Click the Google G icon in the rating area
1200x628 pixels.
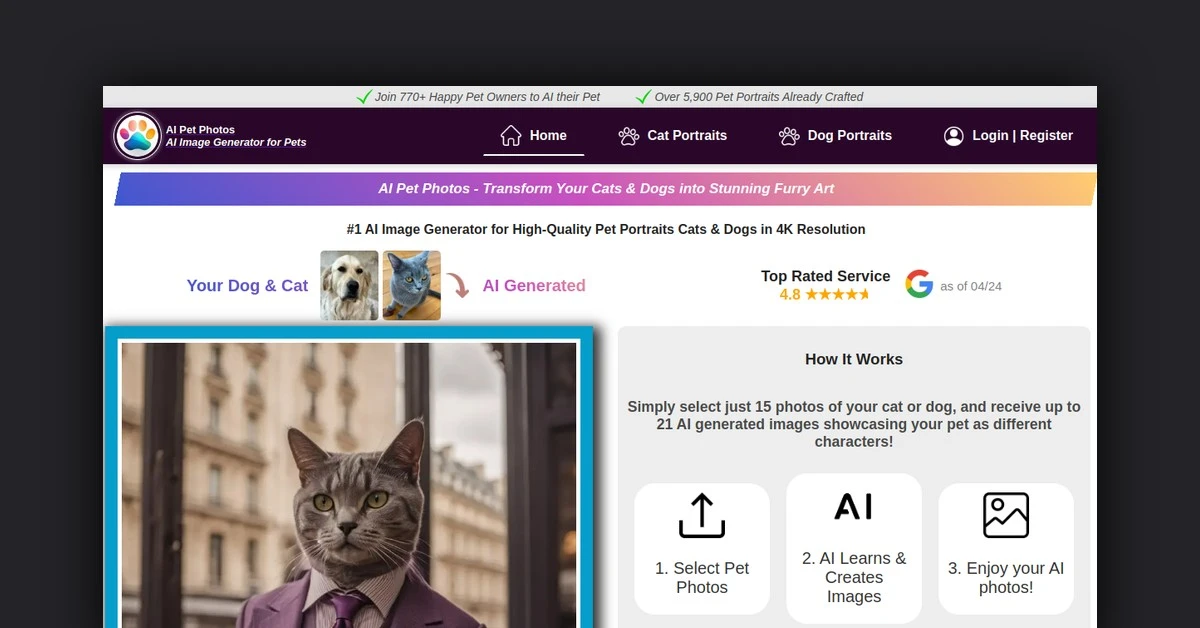pos(919,283)
